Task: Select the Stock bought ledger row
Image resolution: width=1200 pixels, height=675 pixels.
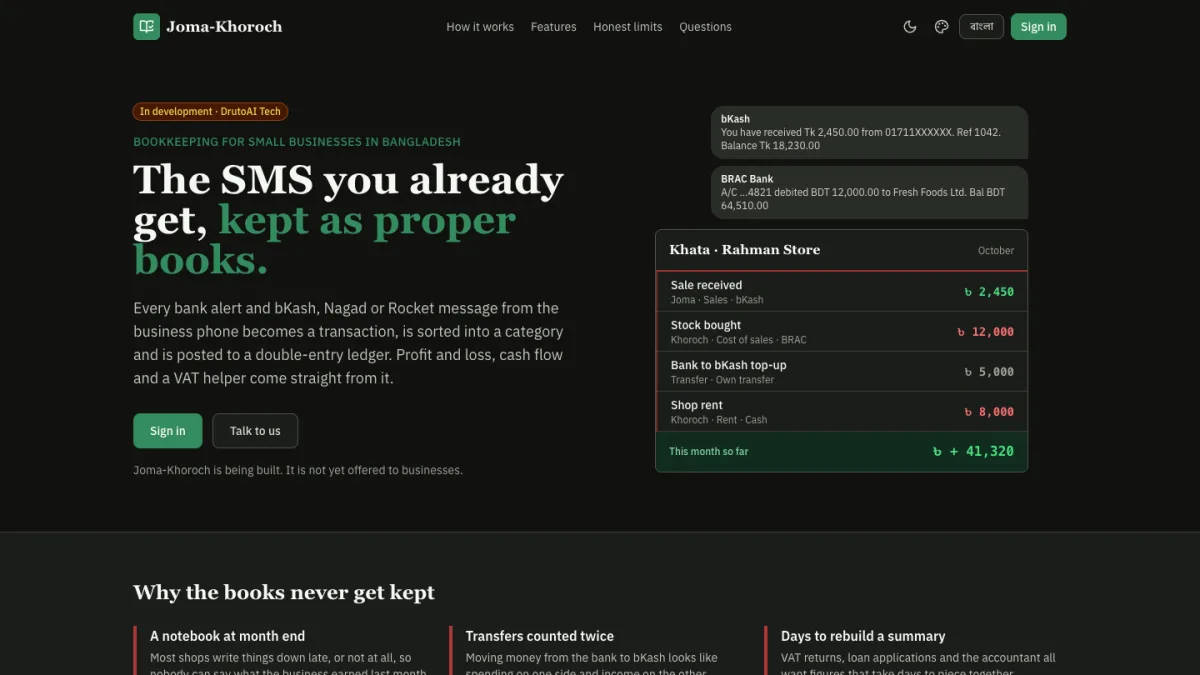Action: click(x=841, y=332)
